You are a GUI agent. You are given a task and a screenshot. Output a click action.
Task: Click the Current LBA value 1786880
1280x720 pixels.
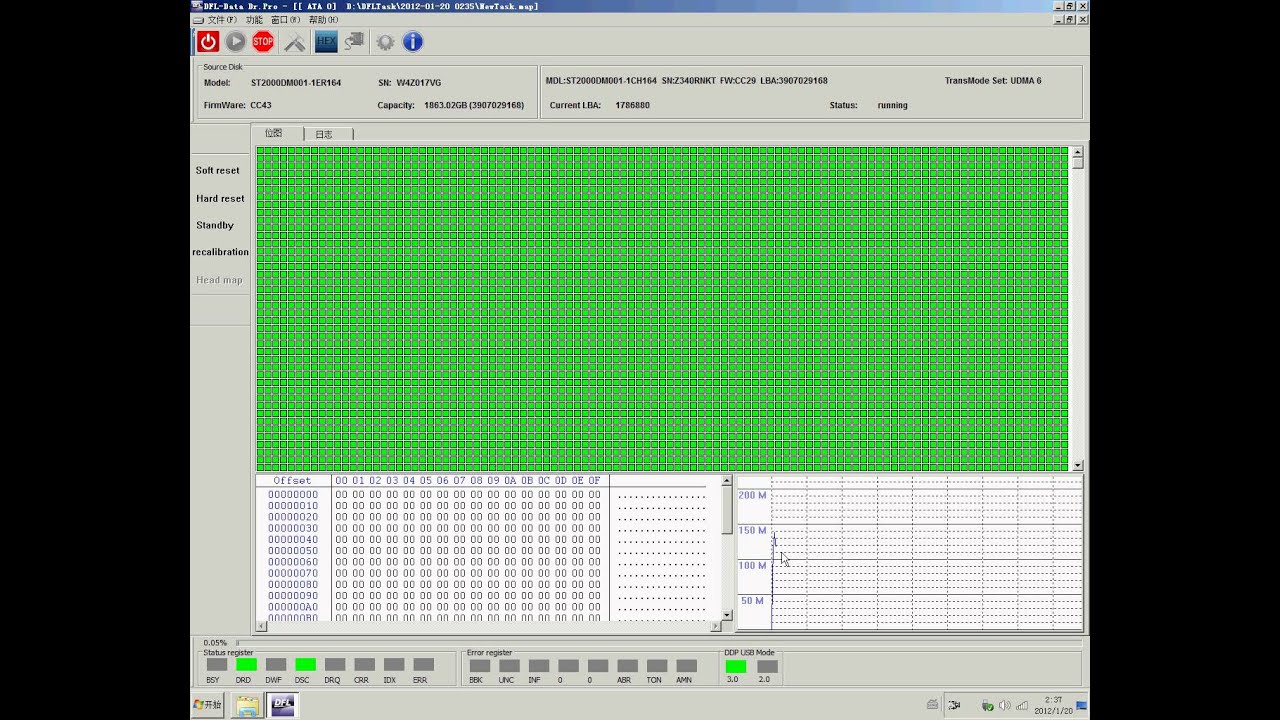[x=632, y=105]
